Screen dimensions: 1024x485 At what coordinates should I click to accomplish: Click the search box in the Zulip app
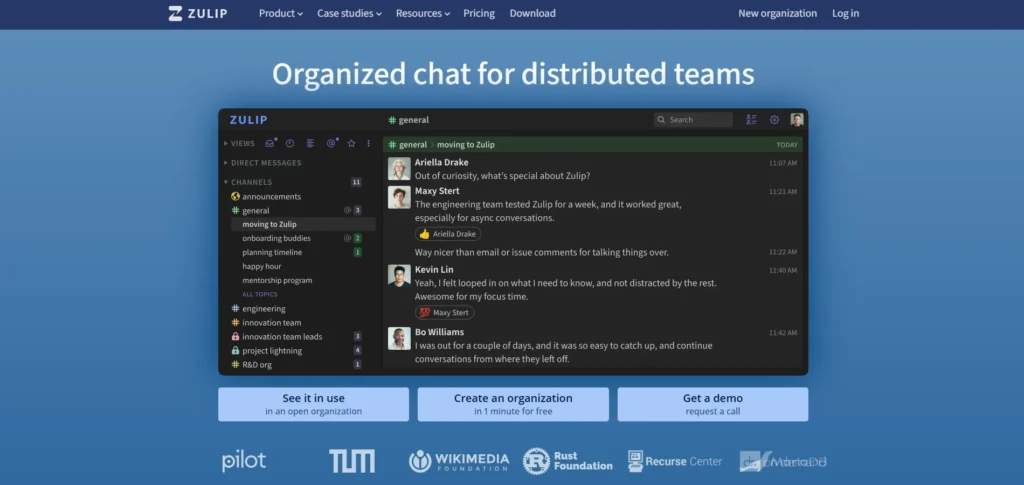[x=693, y=119]
